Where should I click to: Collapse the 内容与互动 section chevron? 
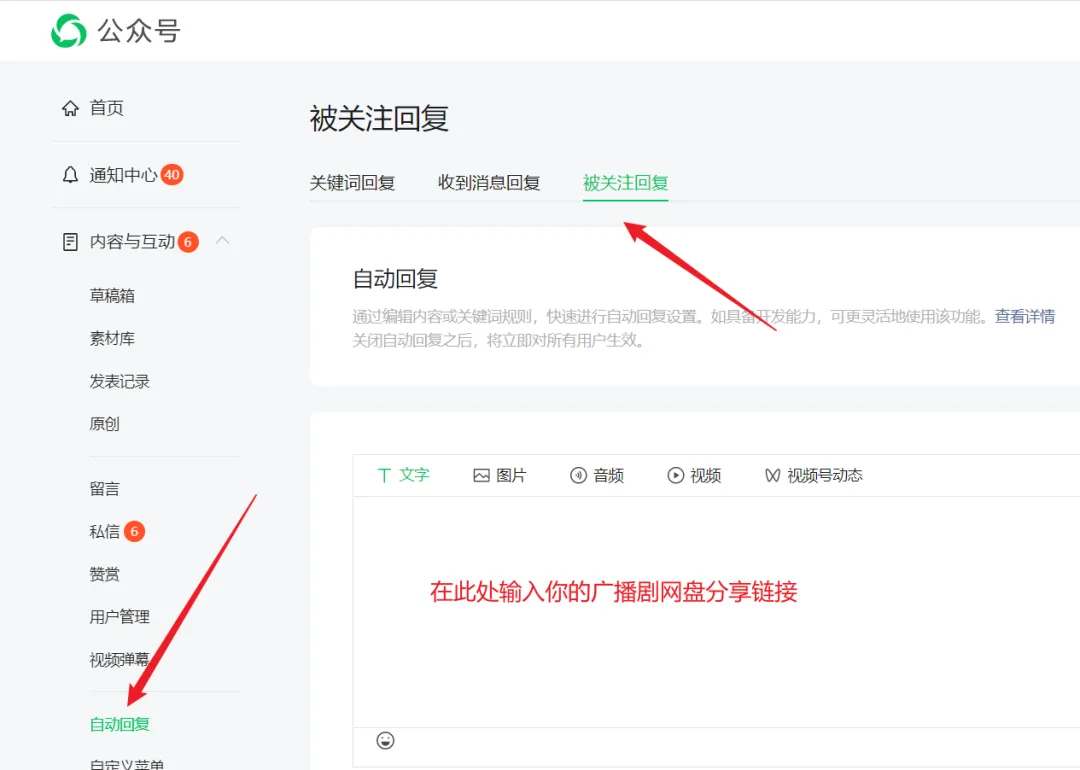click(x=223, y=241)
